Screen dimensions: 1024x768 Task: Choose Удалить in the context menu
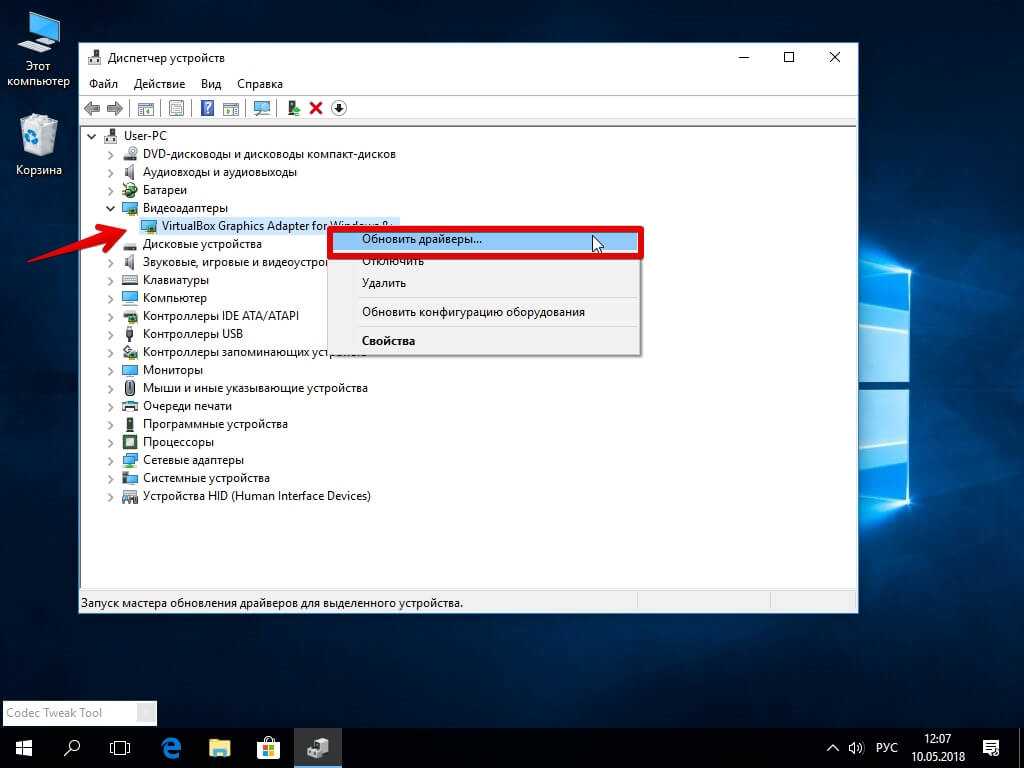point(384,283)
